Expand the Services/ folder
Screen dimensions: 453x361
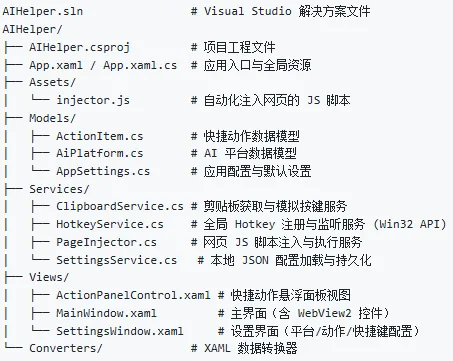click(59, 189)
